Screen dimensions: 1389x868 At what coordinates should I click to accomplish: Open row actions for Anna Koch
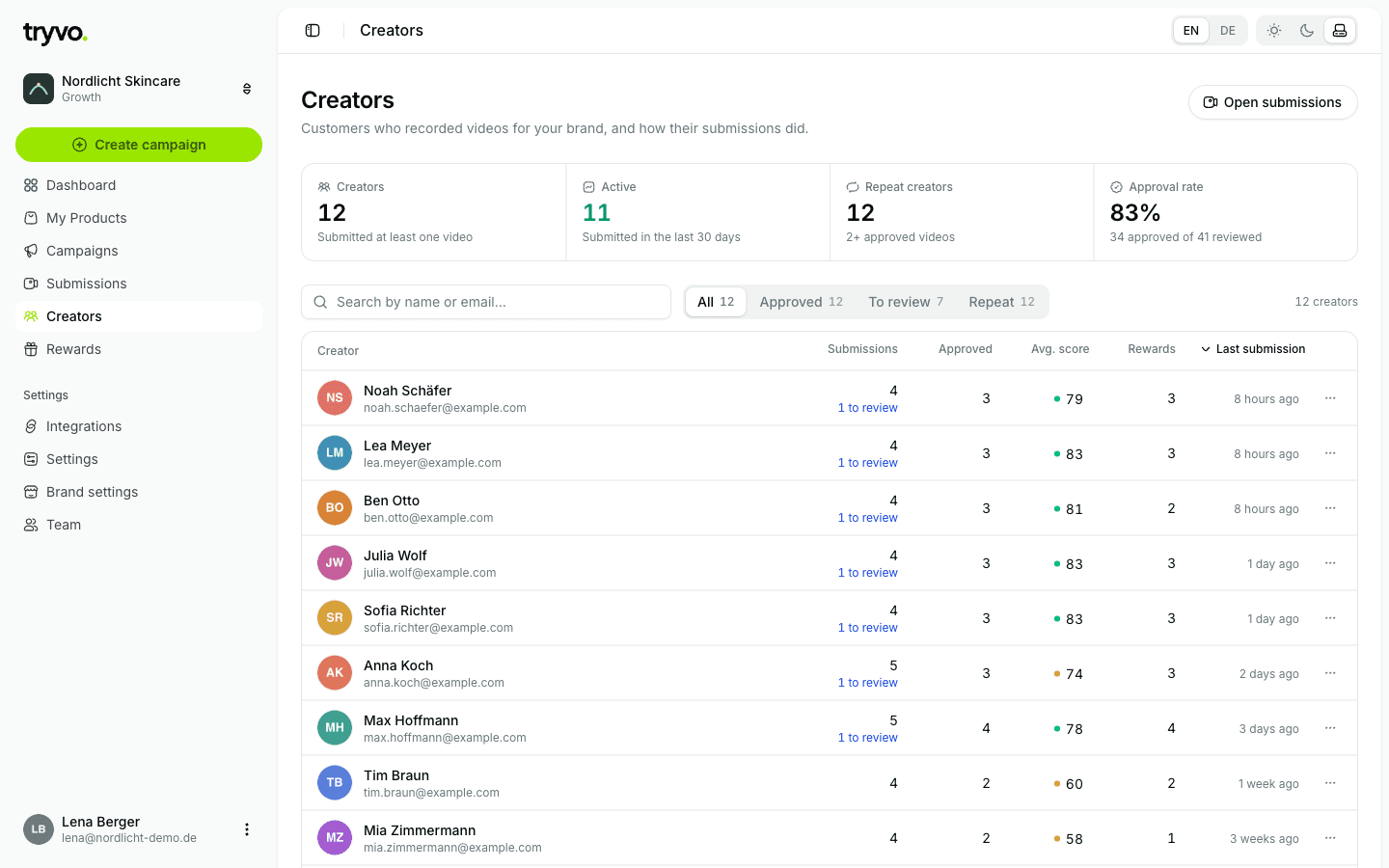[1330, 673]
